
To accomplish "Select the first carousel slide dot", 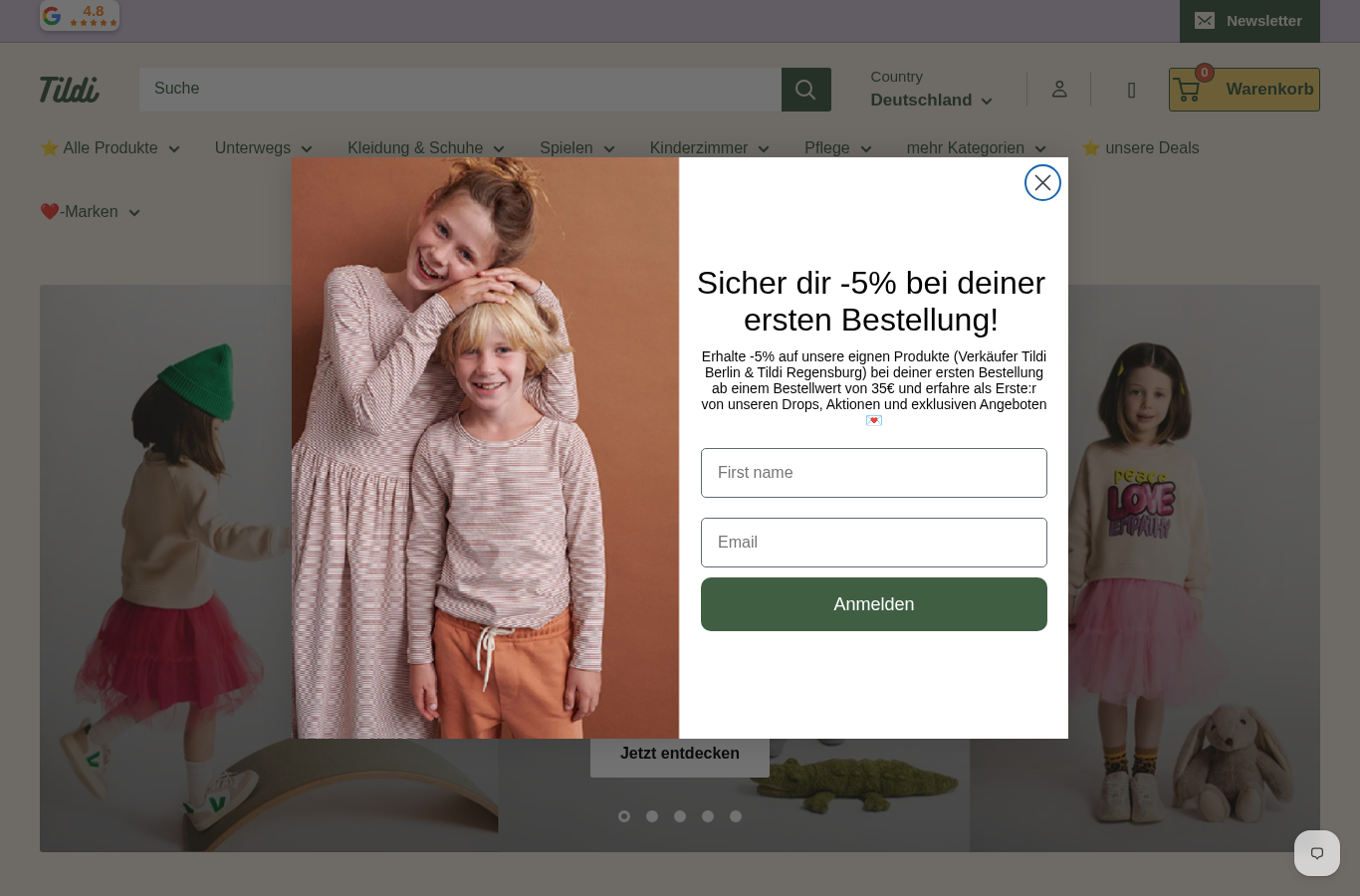I will coord(624,816).
